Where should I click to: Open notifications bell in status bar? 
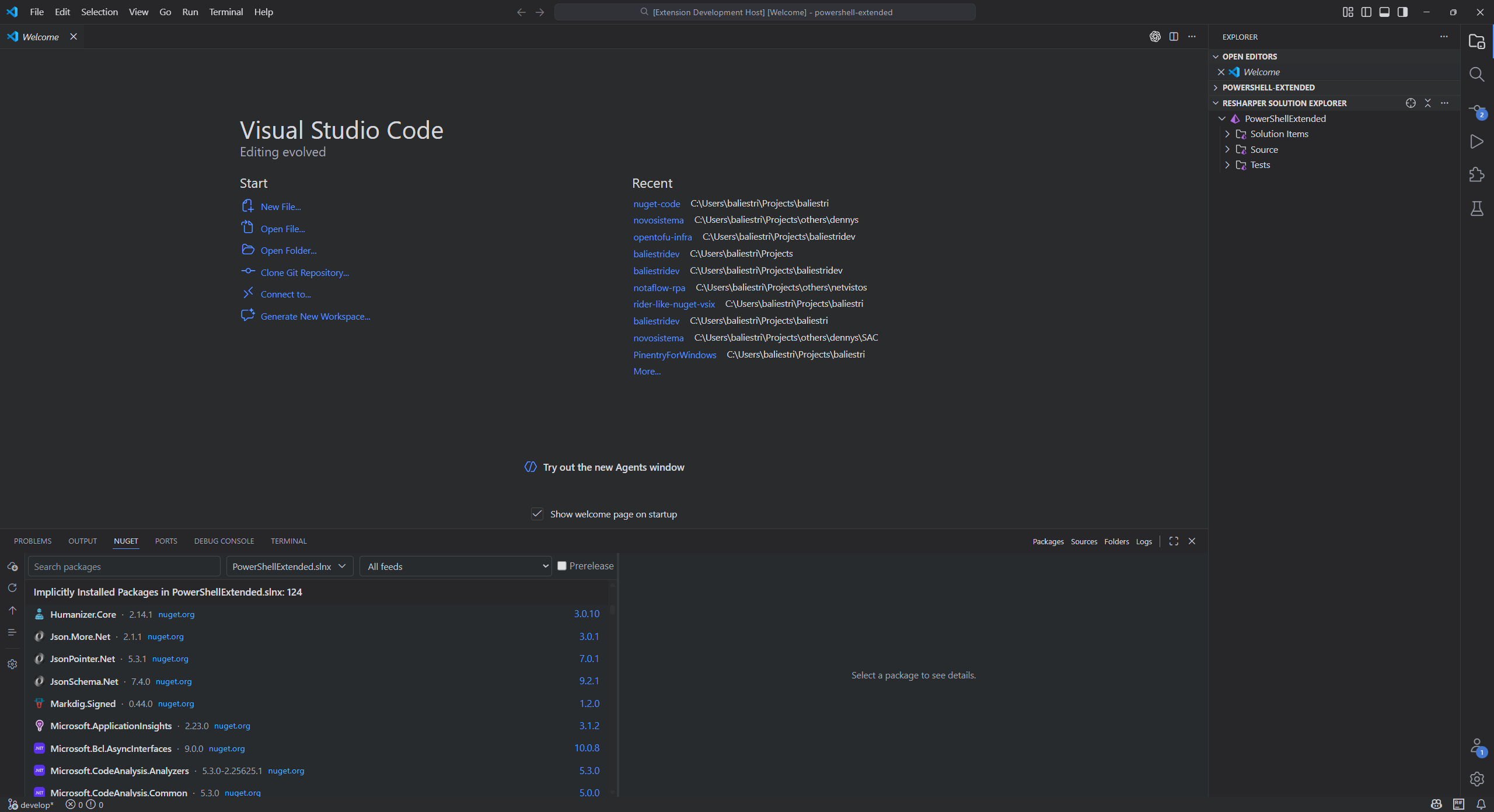pos(1481,804)
